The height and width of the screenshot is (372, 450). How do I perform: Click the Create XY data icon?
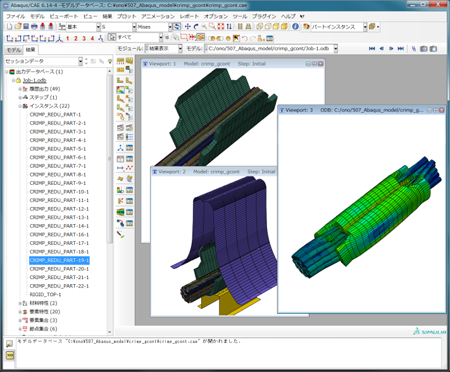tap(120, 159)
